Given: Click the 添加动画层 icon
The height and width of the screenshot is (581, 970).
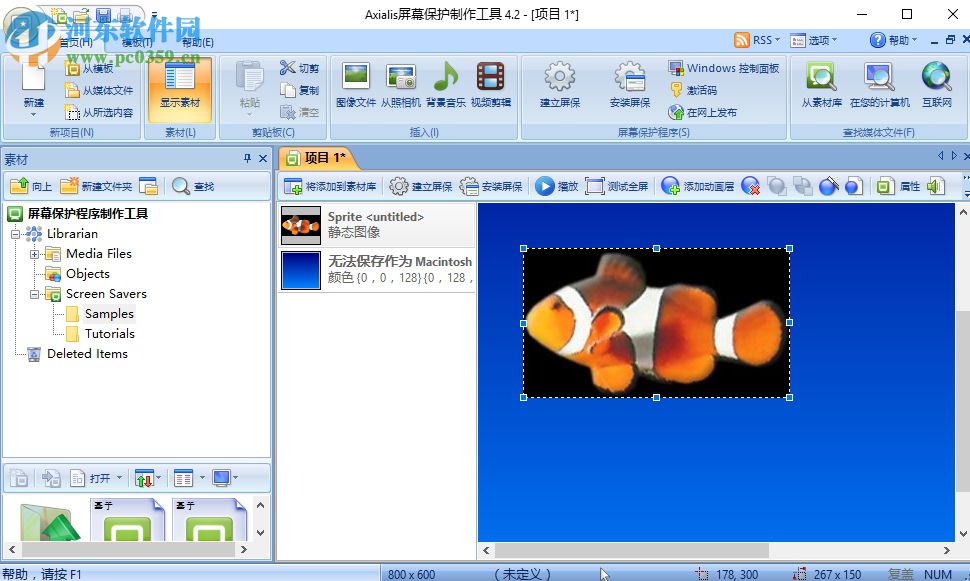Looking at the screenshot, I should (668, 186).
